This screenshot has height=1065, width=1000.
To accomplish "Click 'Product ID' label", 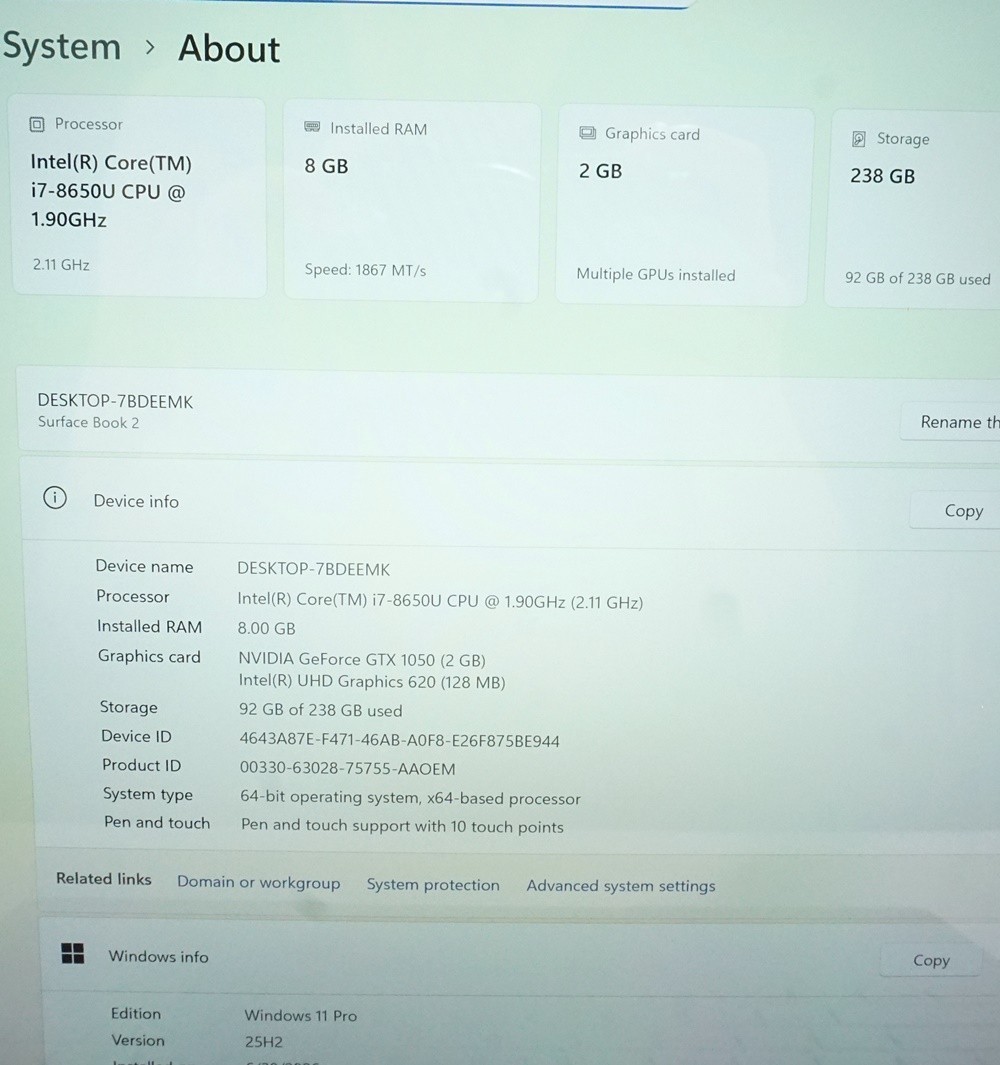I will [x=141, y=765].
